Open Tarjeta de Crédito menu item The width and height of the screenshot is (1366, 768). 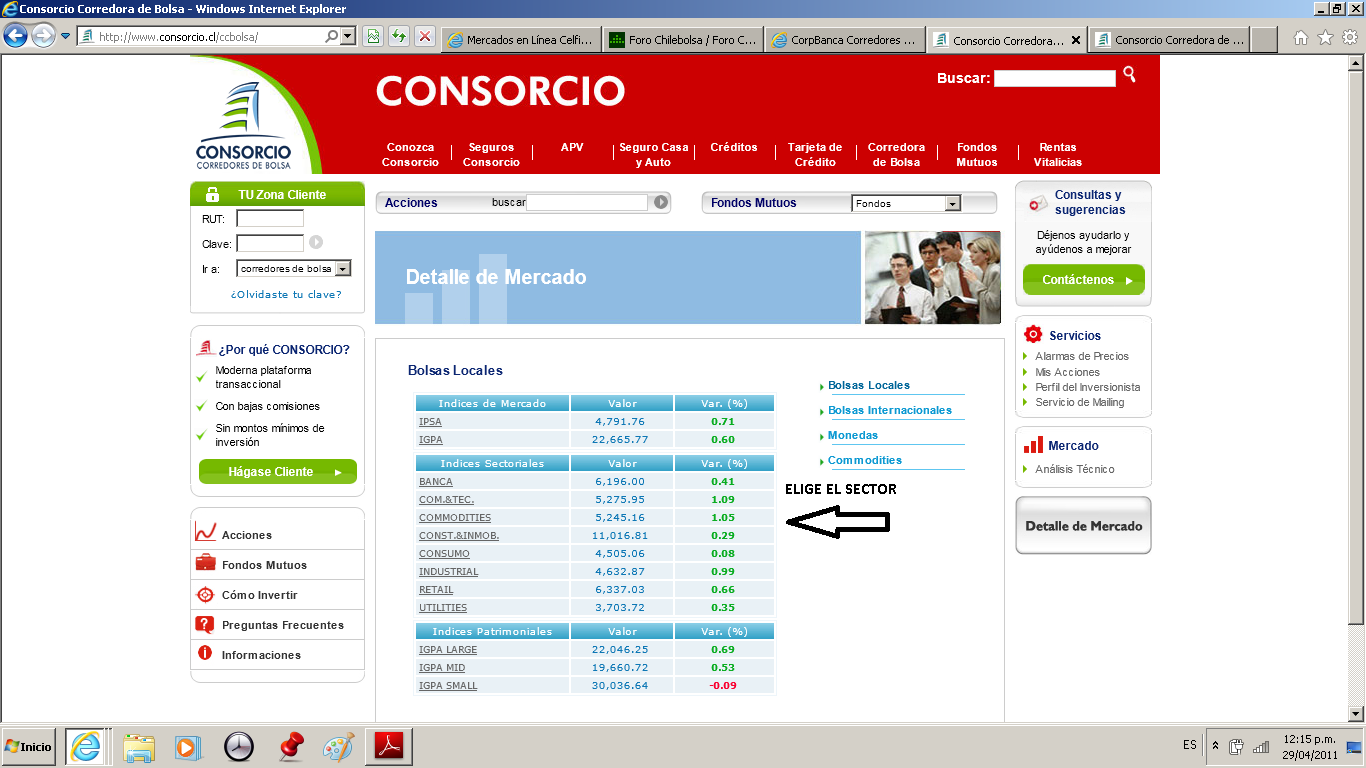coord(815,154)
